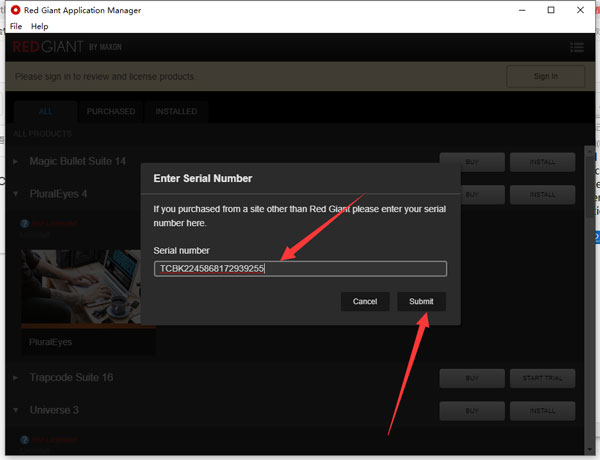This screenshot has width=600, height=460.
Task: Click the Submit button in serial dialog
Action: tap(421, 301)
